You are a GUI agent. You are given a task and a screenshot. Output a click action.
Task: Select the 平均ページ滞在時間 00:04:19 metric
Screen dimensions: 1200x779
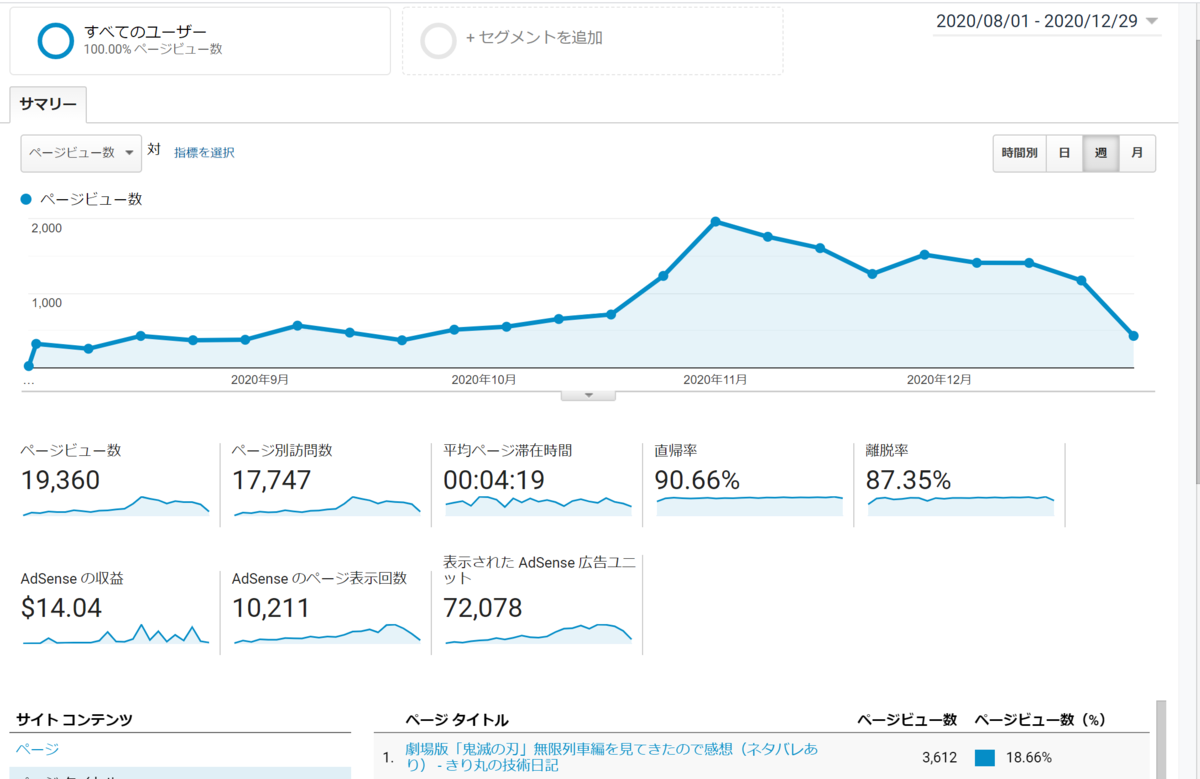tap(537, 484)
